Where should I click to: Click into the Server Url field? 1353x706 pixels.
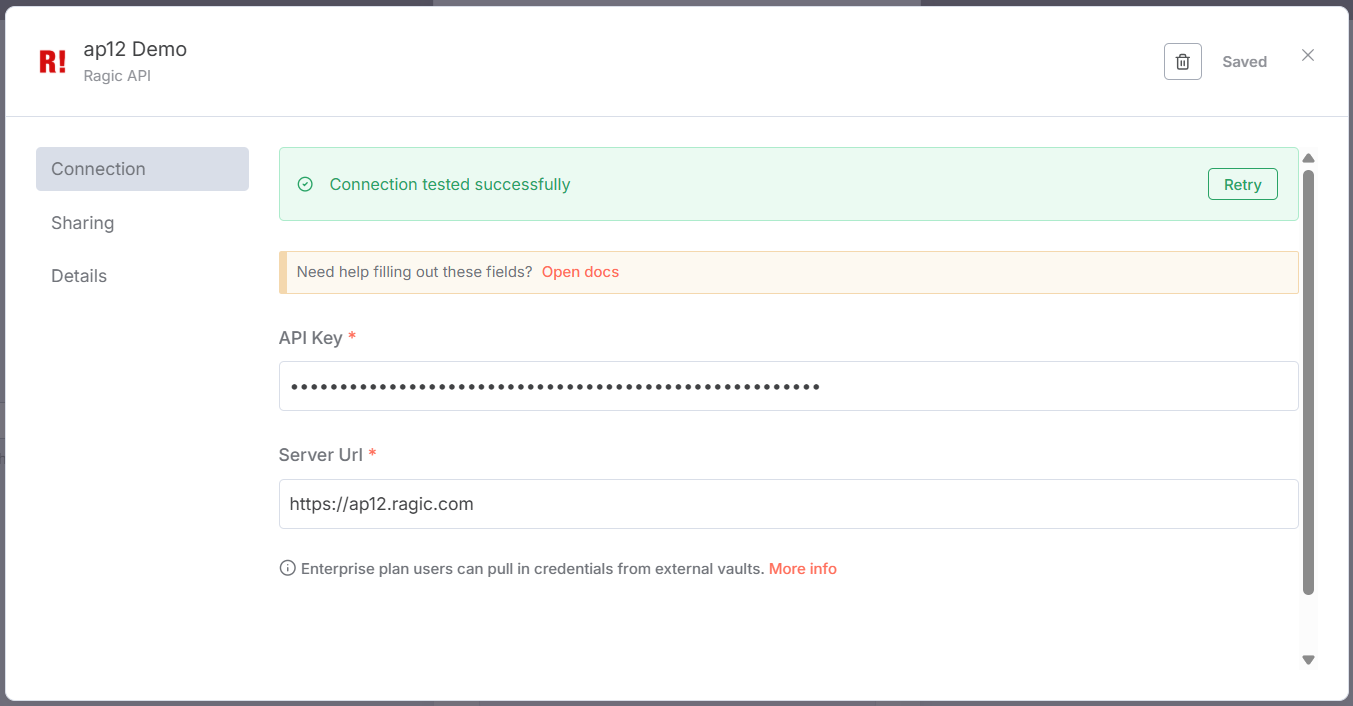pyautogui.click(x=788, y=504)
